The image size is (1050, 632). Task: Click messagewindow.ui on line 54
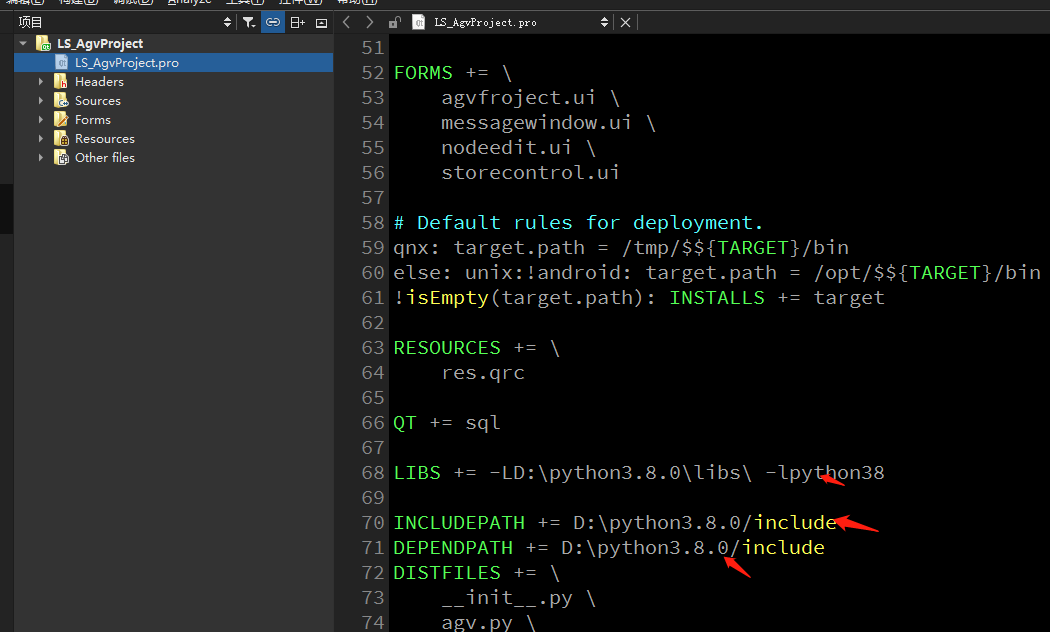click(536, 123)
